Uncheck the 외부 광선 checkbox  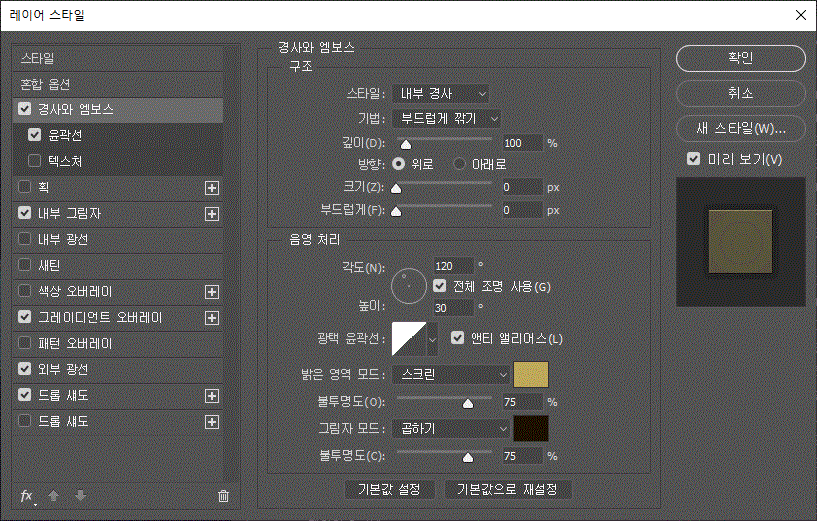pos(24,369)
